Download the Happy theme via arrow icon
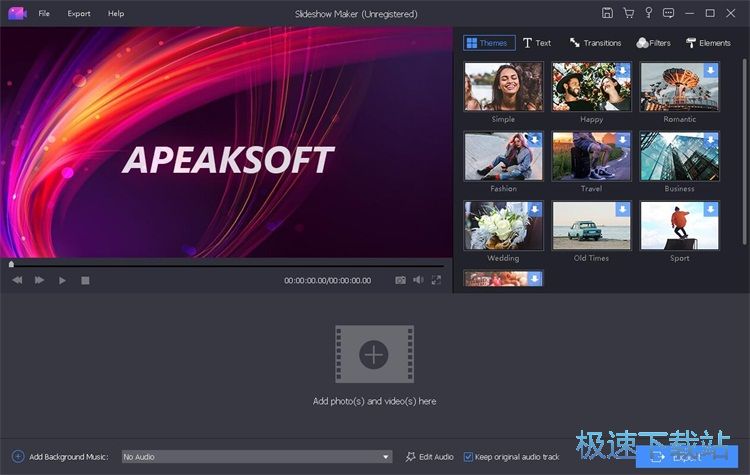750x475 pixels. pyautogui.click(x=623, y=70)
